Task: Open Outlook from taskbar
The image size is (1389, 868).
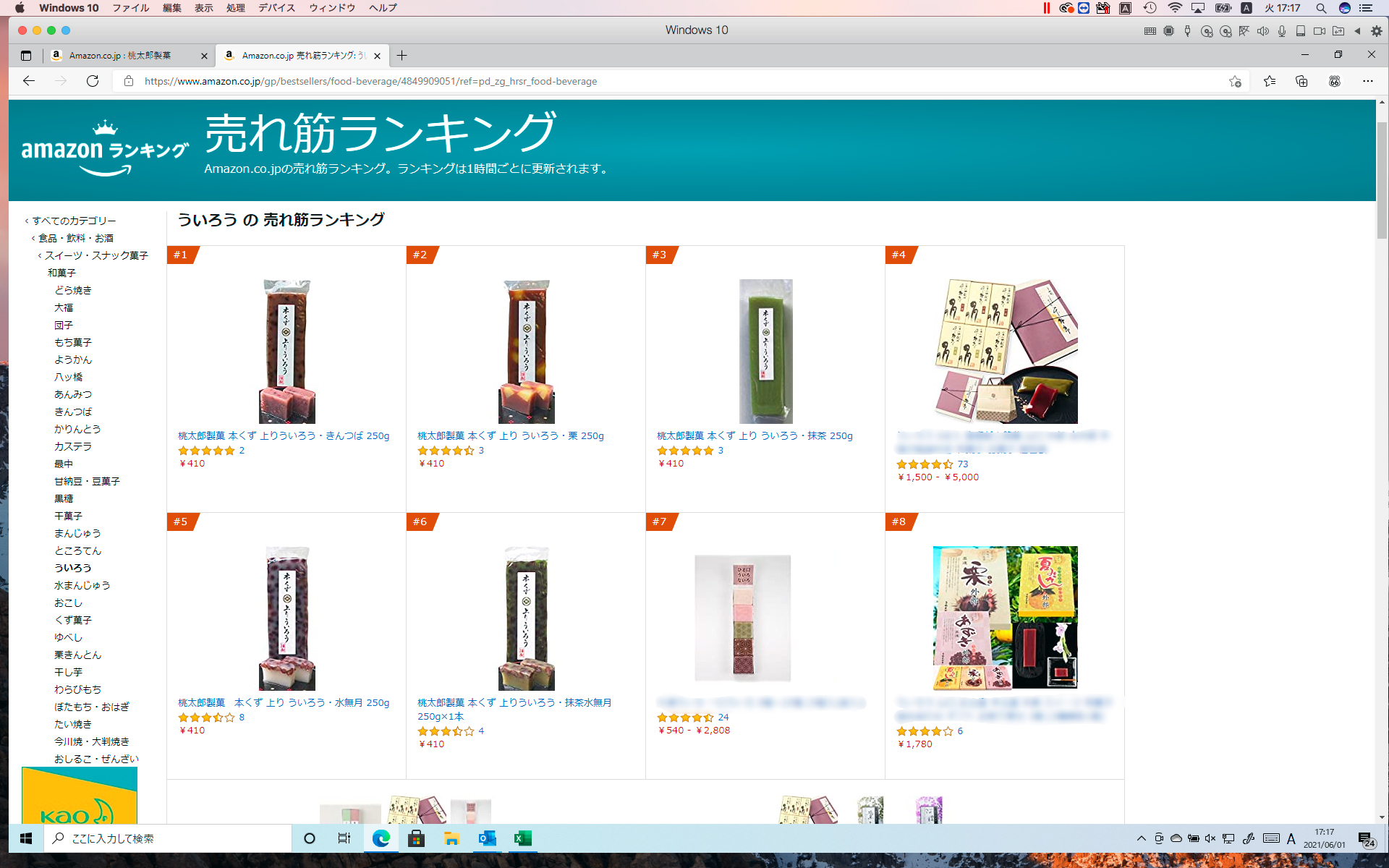Action: pyautogui.click(x=487, y=838)
